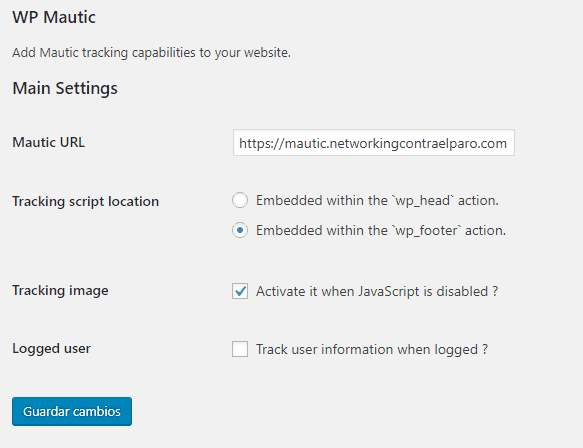The width and height of the screenshot is (583, 448).
Task: Click the 'Main Settings' section heading
Action: coord(65,88)
